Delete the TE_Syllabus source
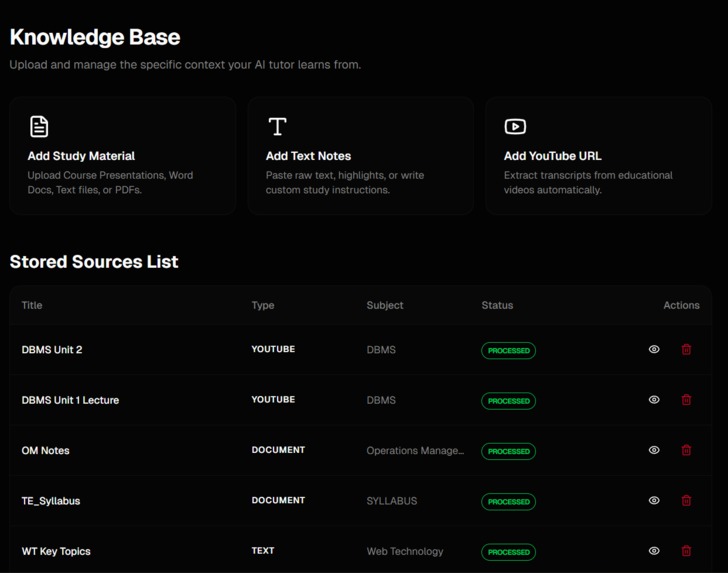 tap(686, 500)
